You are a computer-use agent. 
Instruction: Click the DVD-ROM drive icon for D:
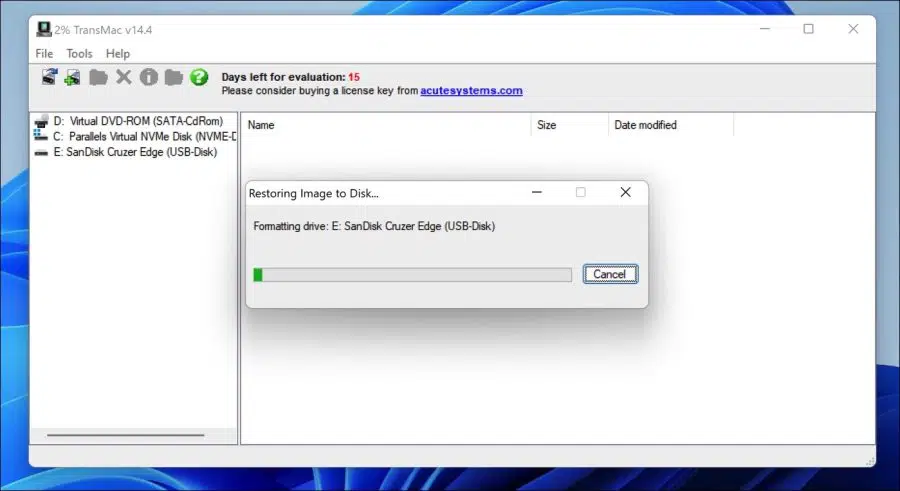[41, 121]
